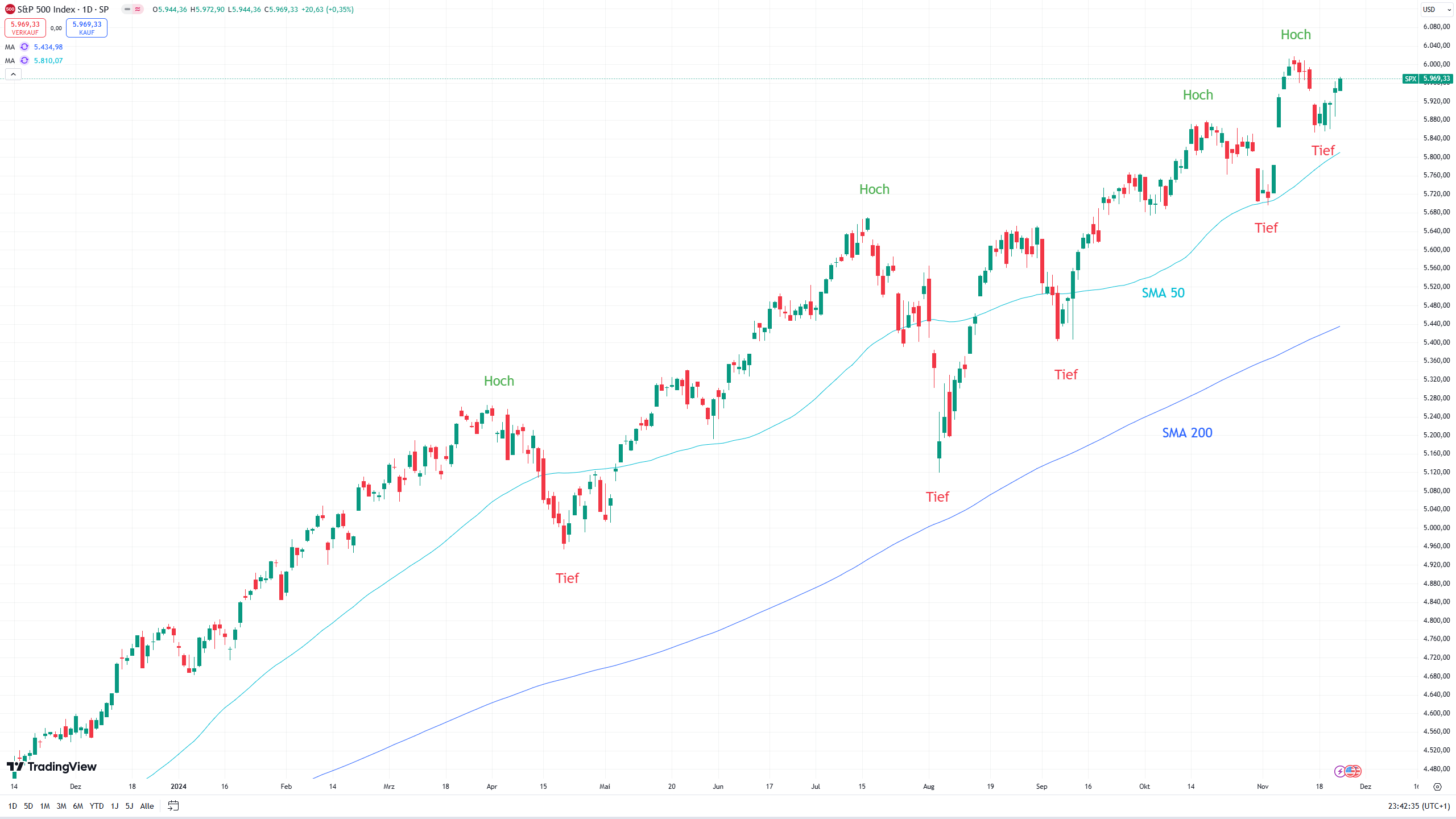Click the Tief label below September low
This screenshot has width=1456, height=819.
(1066, 375)
